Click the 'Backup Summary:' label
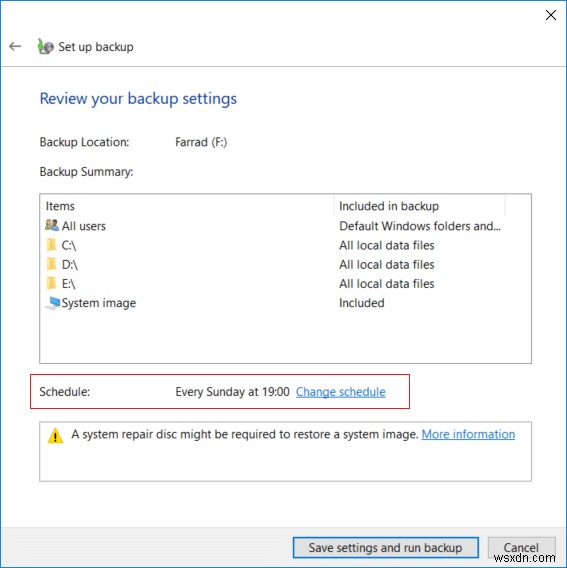This screenshot has width=567, height=568. (x=86, y=172)
